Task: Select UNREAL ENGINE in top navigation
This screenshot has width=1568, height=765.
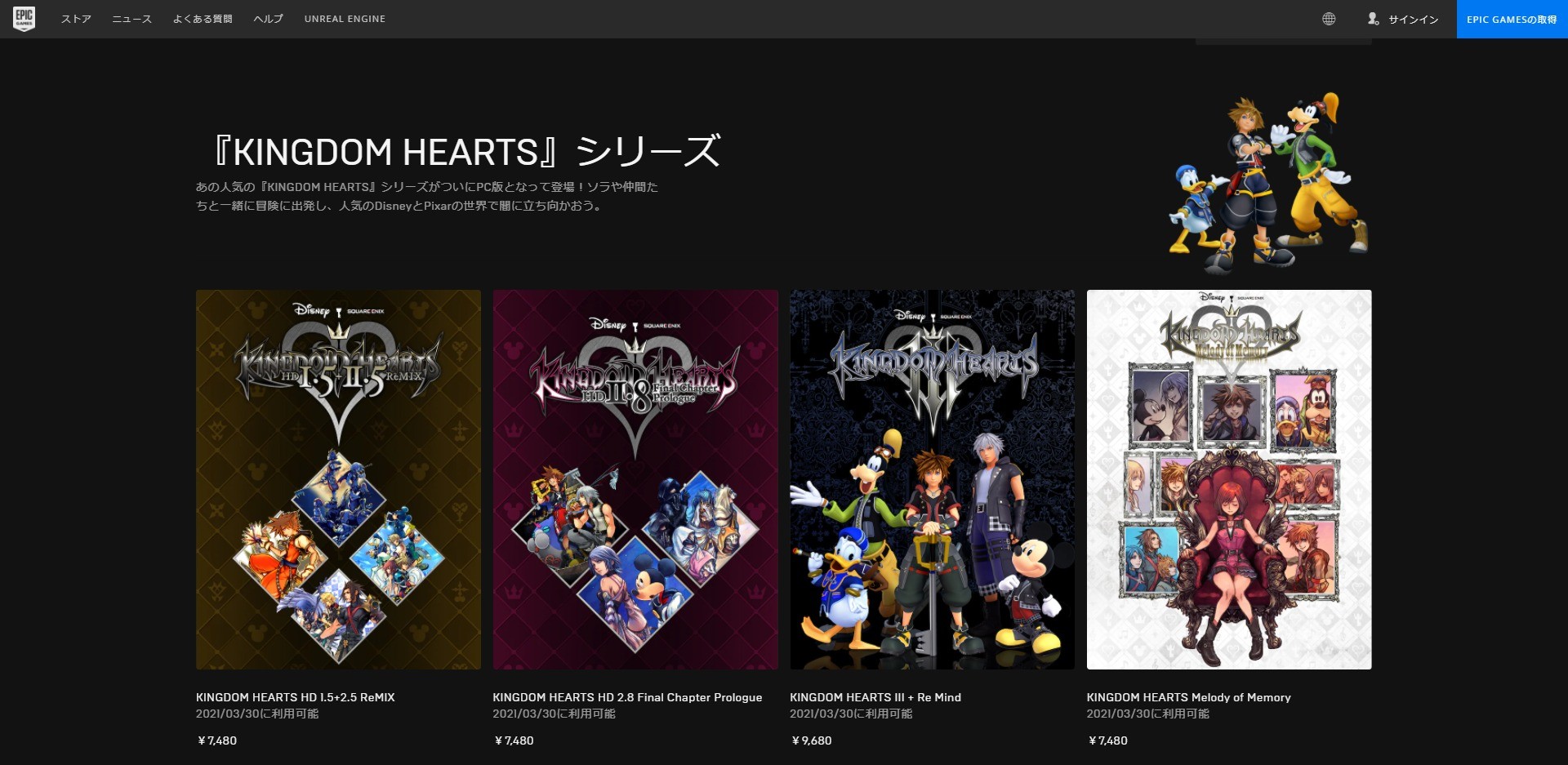Action: (345, 19)
